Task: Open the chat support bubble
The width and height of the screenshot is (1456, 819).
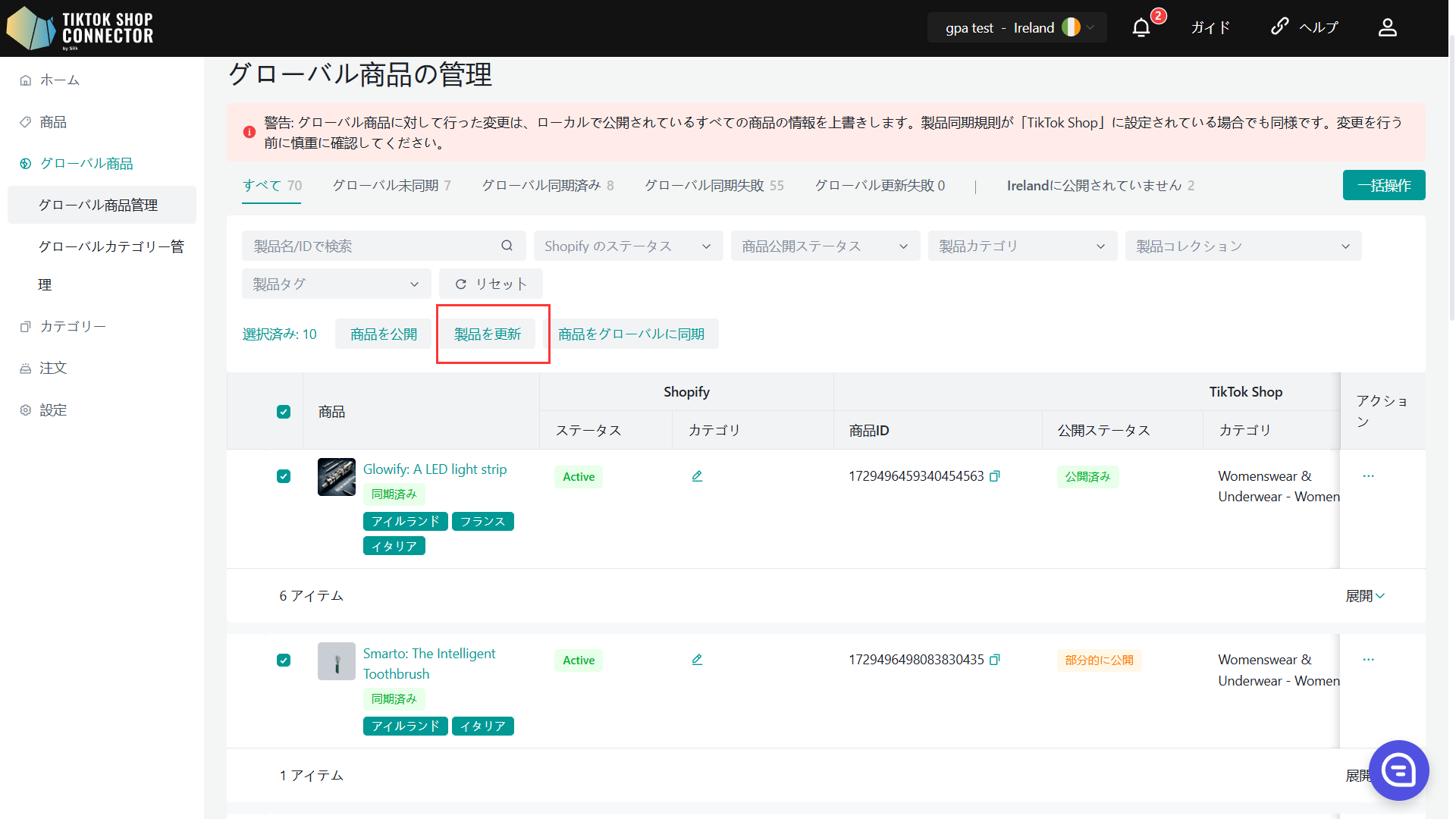Action: tap(1399, 770)
